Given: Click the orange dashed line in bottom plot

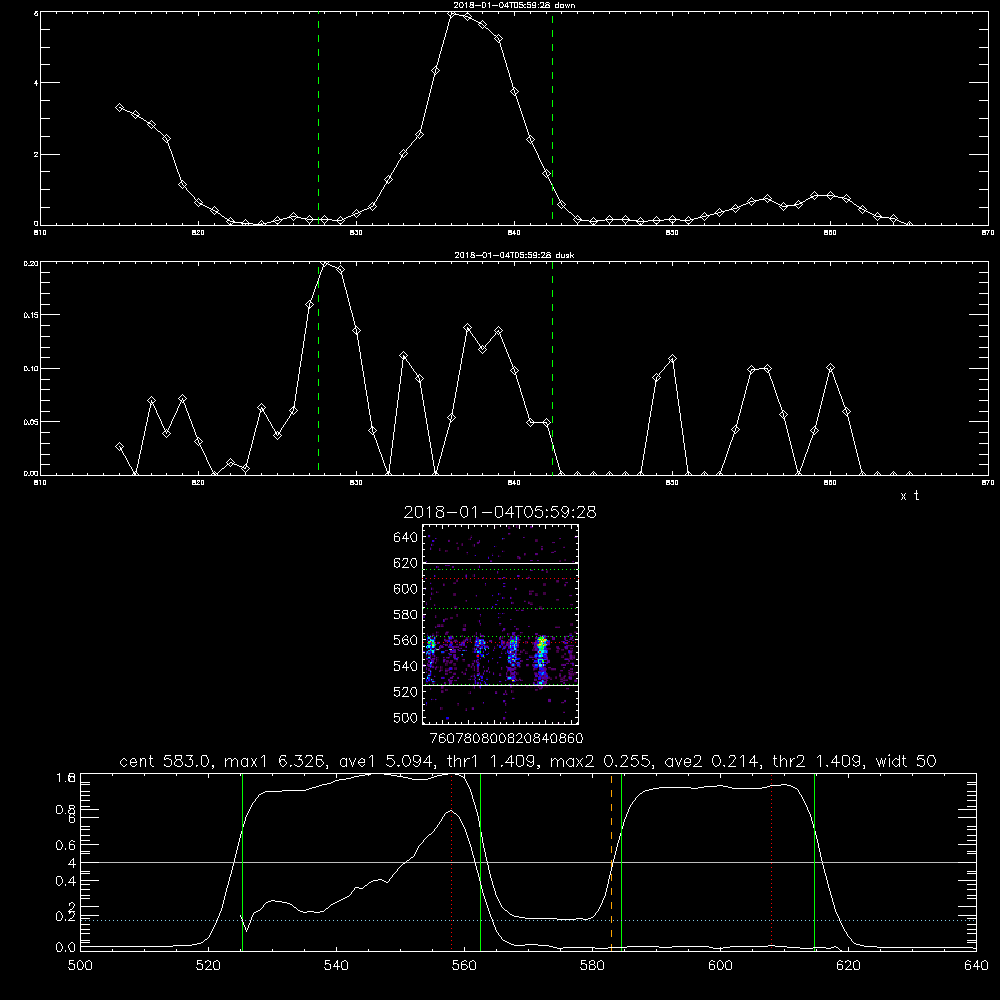Looking at the screenshot, I should pyautogui.click(x=611, y=862).
